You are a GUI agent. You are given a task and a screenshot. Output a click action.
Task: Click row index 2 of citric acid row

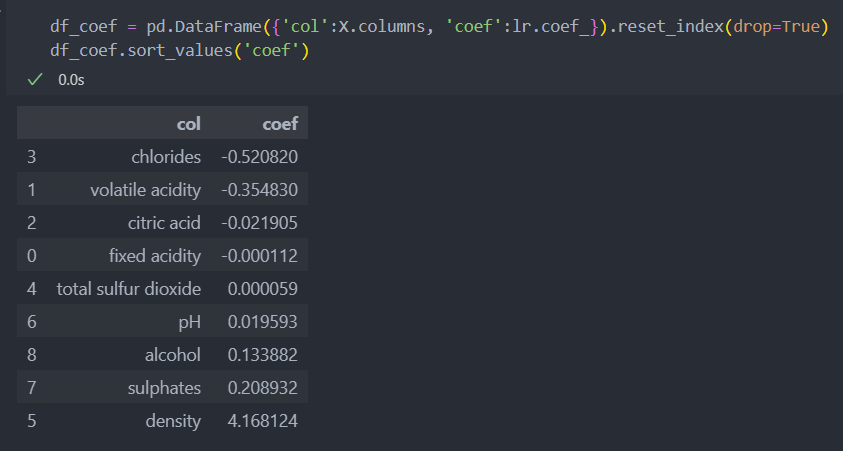[32, 223]
